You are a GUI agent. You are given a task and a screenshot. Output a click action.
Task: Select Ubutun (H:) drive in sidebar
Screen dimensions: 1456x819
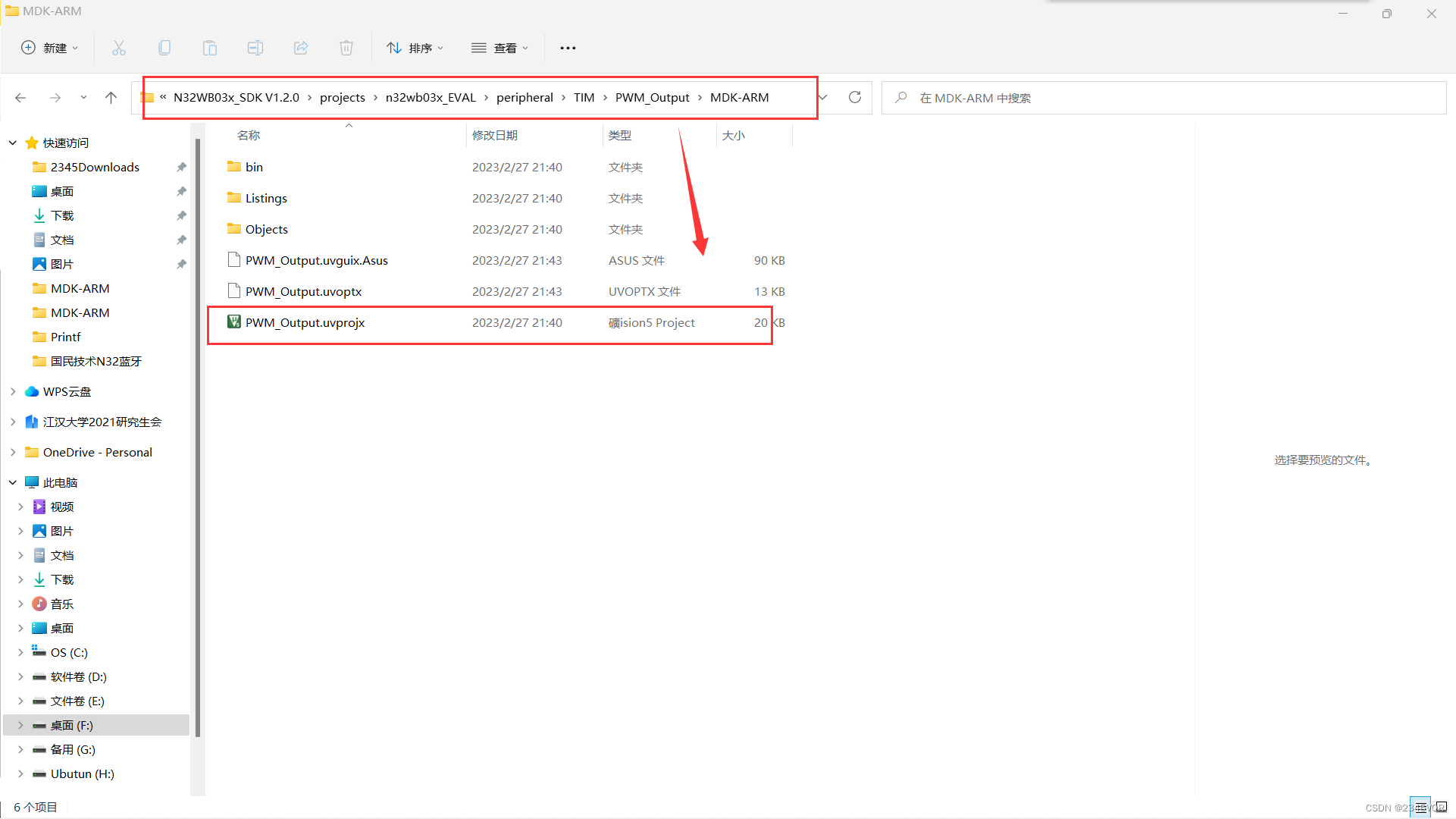pyautogui.click(x=82, y=773)
